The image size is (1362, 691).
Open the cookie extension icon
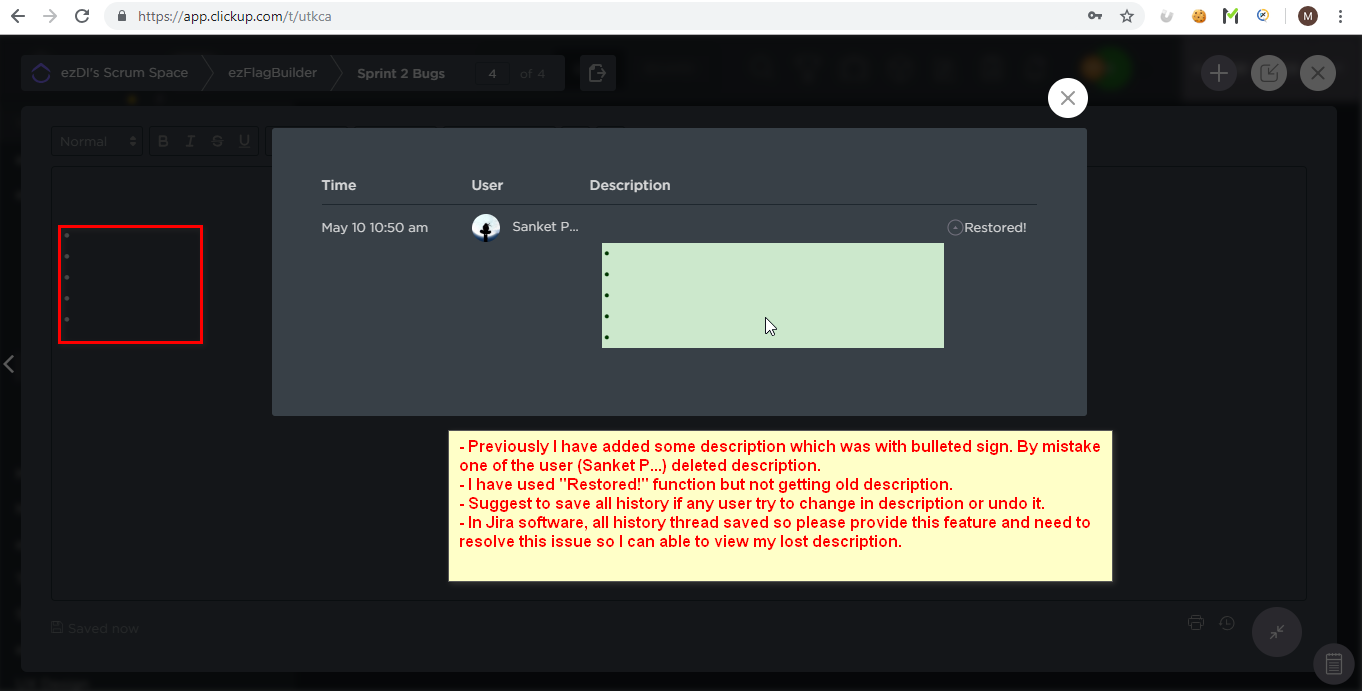click(1199, 16)
